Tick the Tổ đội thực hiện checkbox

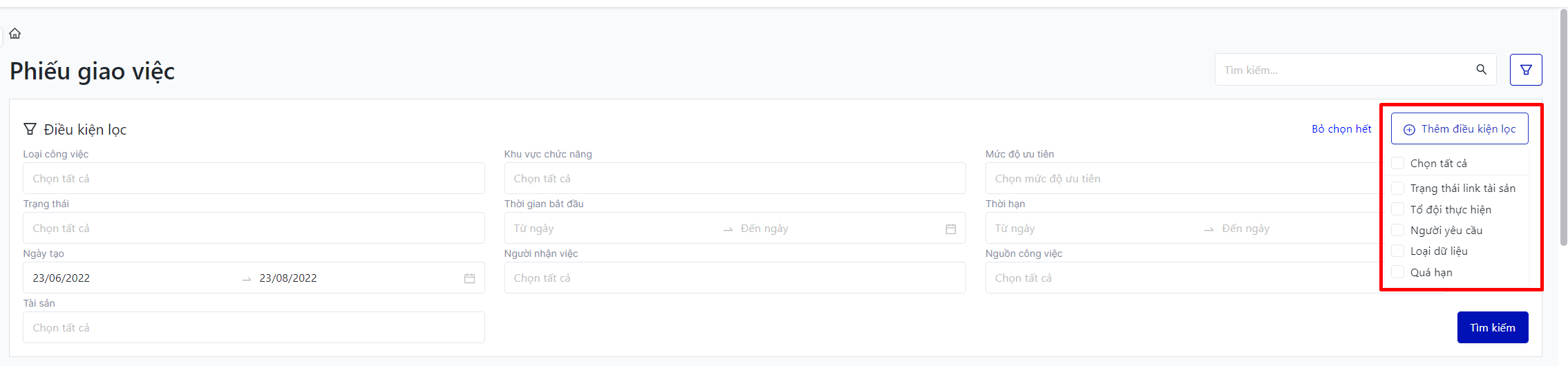(1398, 209)
